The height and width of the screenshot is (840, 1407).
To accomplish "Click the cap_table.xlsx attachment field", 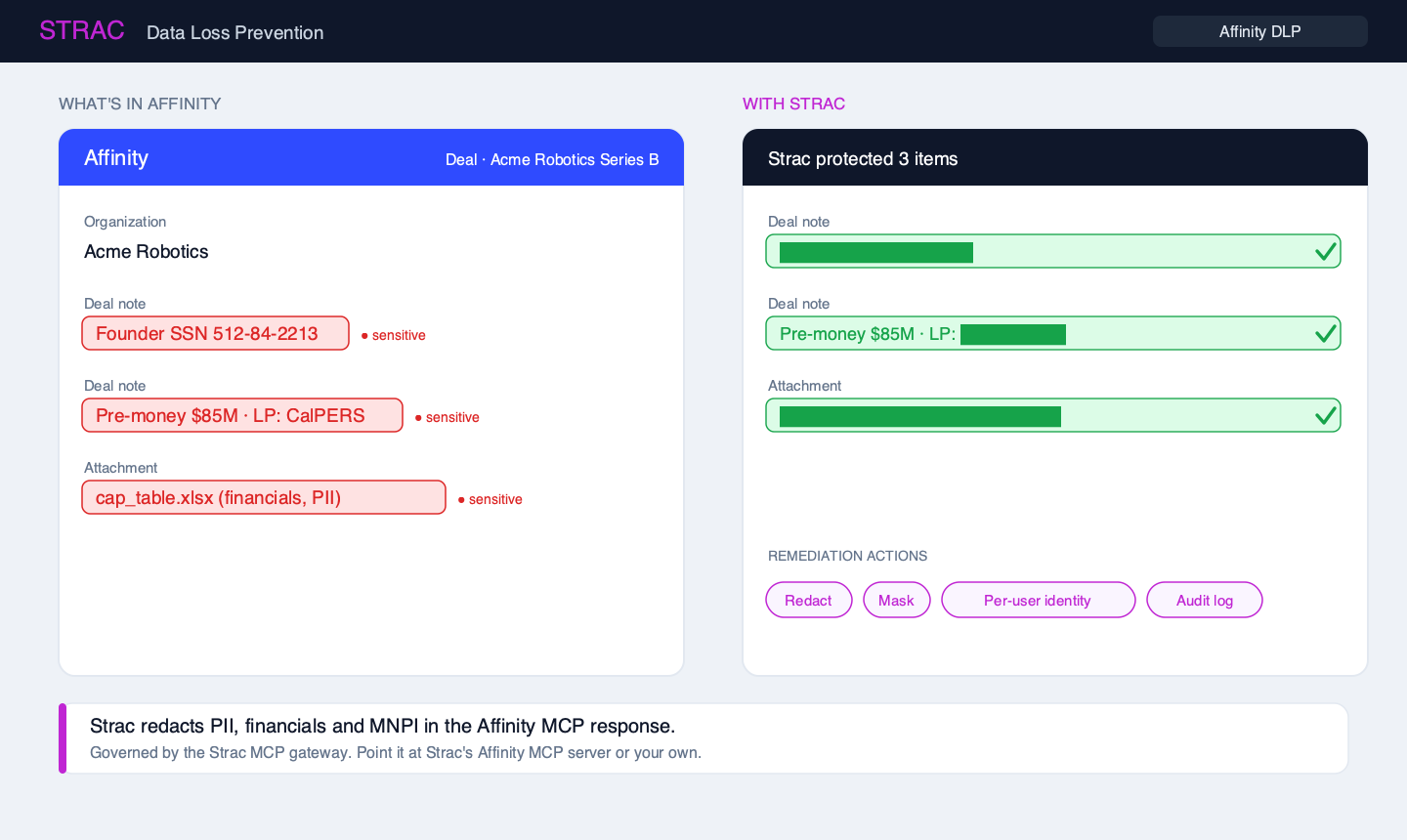I will click(264, 497).
